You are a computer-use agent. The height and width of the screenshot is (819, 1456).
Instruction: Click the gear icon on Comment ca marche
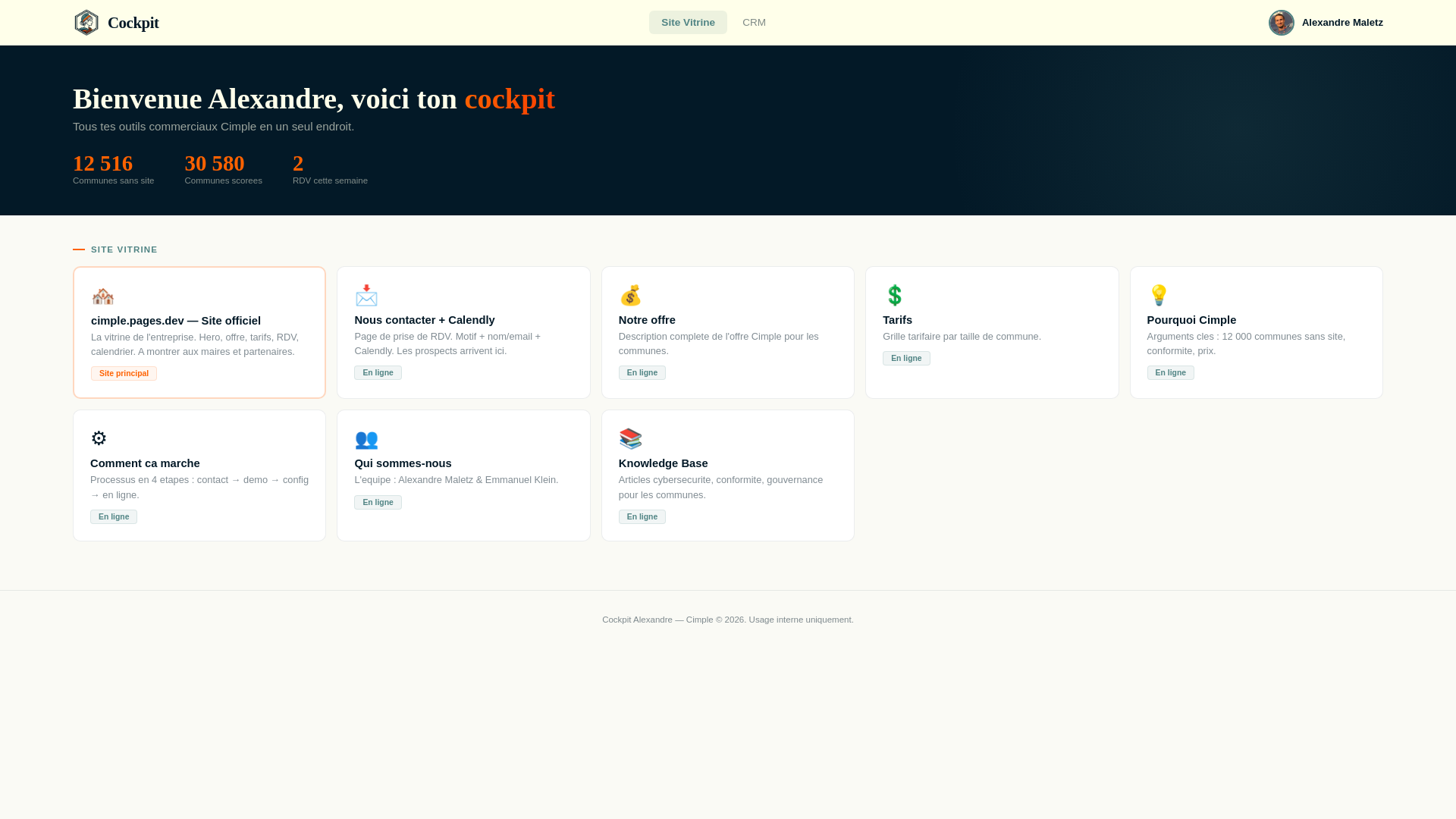(x=99, y=438)
